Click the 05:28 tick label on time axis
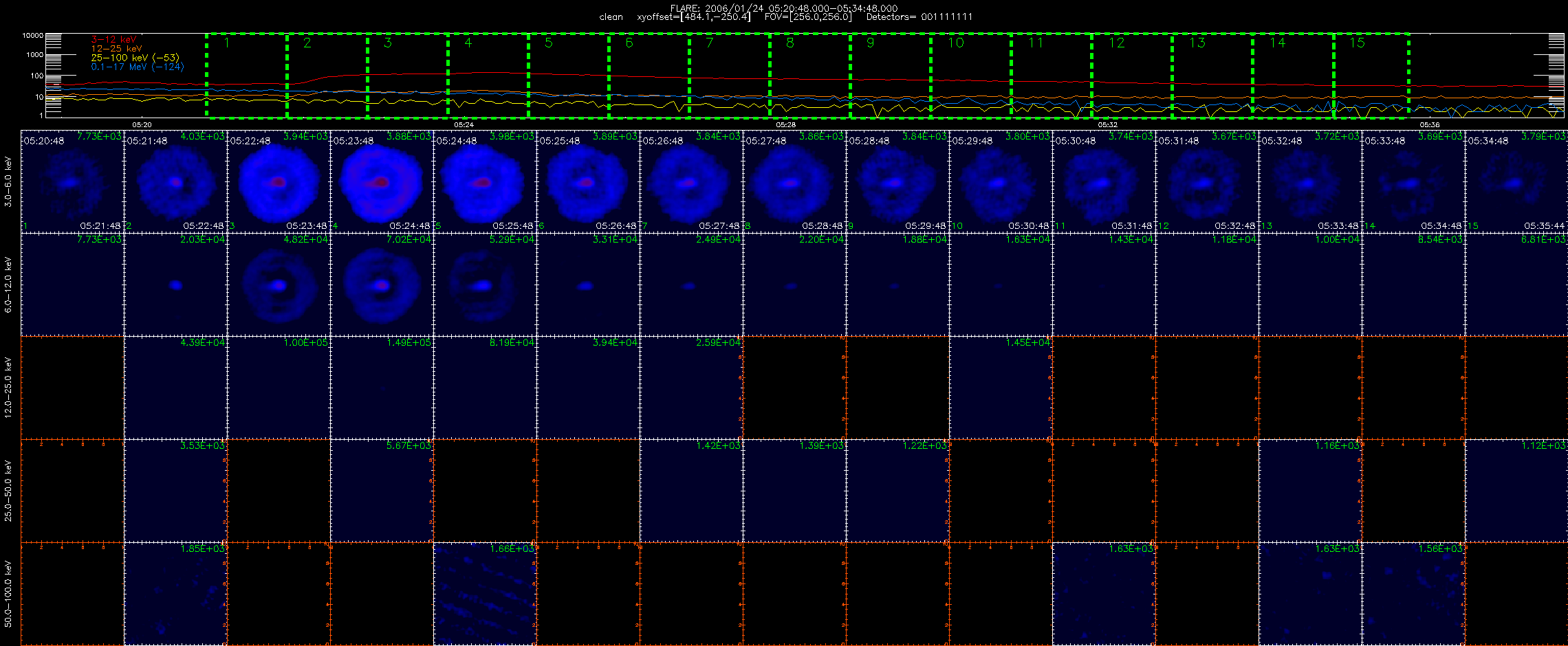The image size is (1568, 646). (x=785, y=125)
